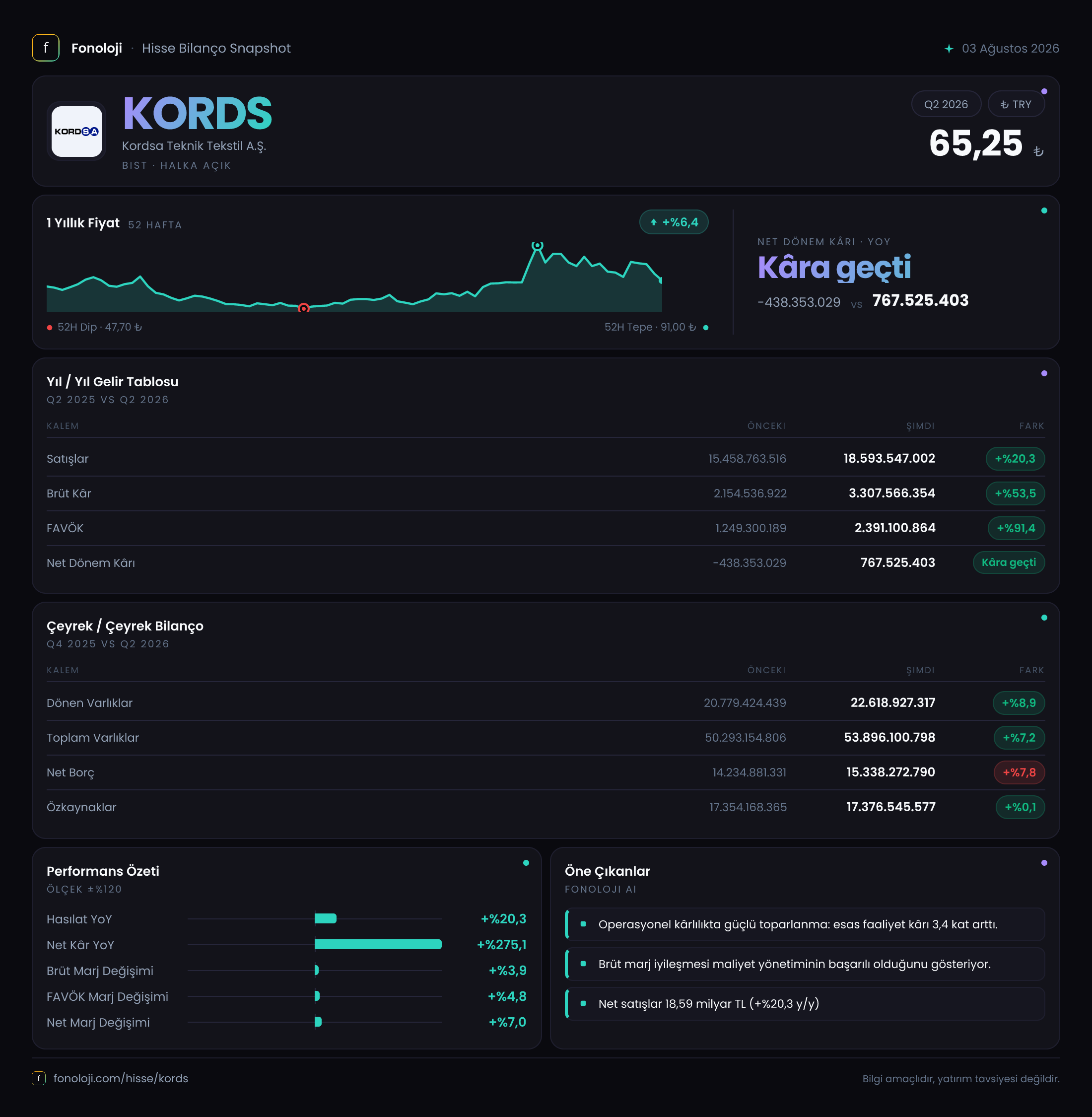Click the highlight about esas faaliyet kârı
The width and height of the screenshot is (1092, 1117).
coord(805,924)
